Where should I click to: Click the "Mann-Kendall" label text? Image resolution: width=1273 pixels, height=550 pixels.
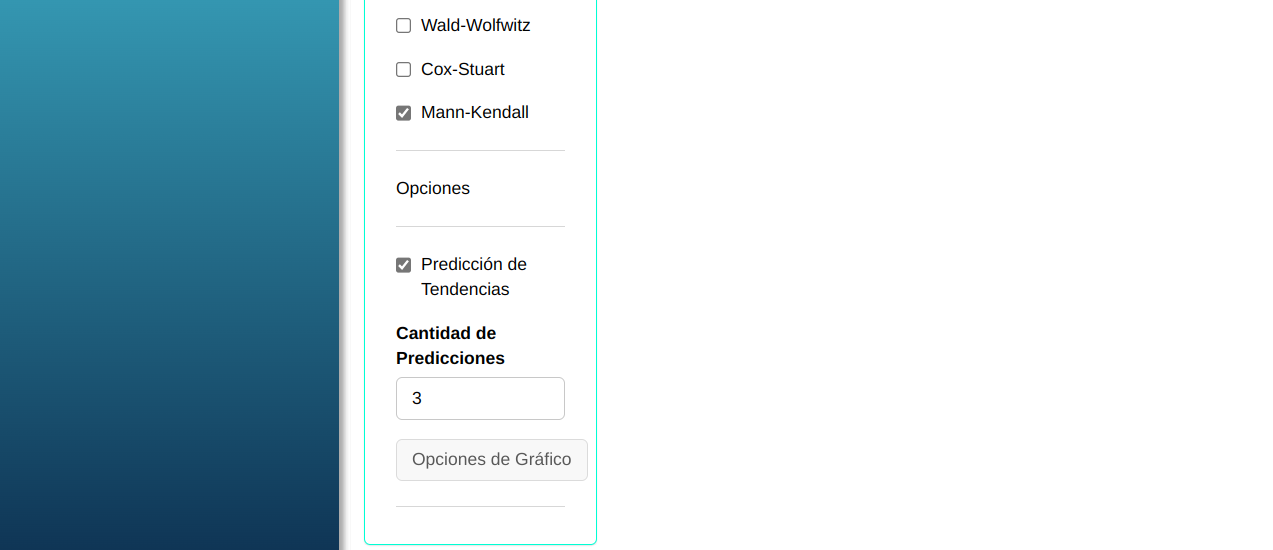[474, 113]
